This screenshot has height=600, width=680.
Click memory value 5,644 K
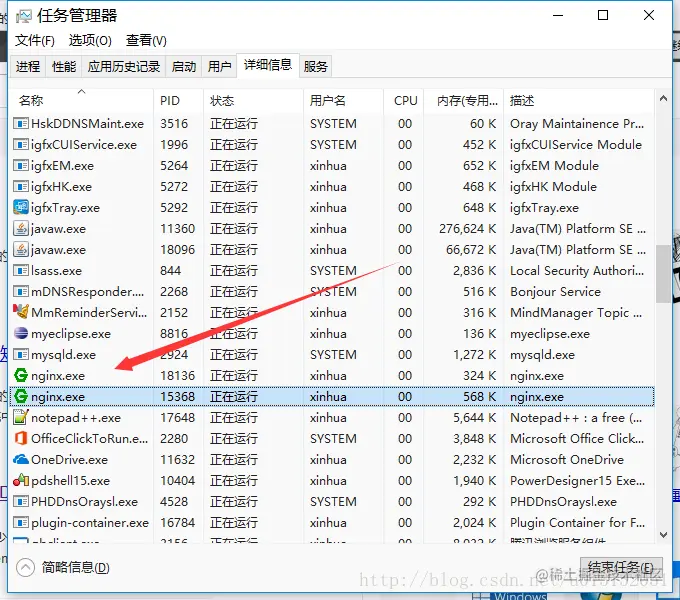[x=474, y=417]
